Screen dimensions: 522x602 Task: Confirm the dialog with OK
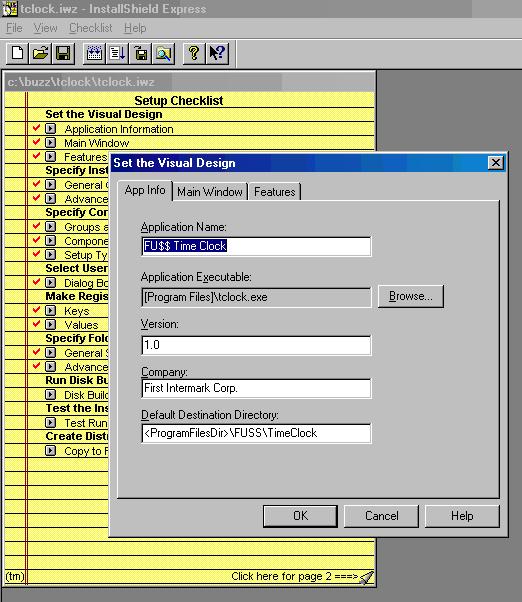tap(300, 516)
